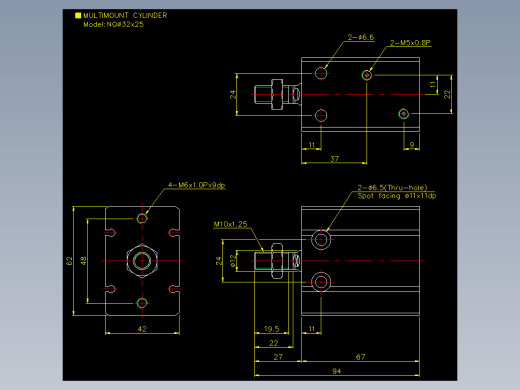The image size is (520, 390).
Task: Select the ø12 rod diameter dimension
Action: point(233,261)
